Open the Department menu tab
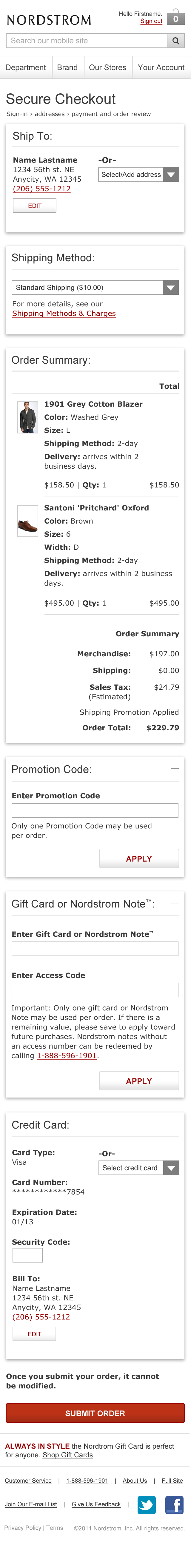Image resolution: width=191 pixels, height=1568 pixels. point(26,67)
